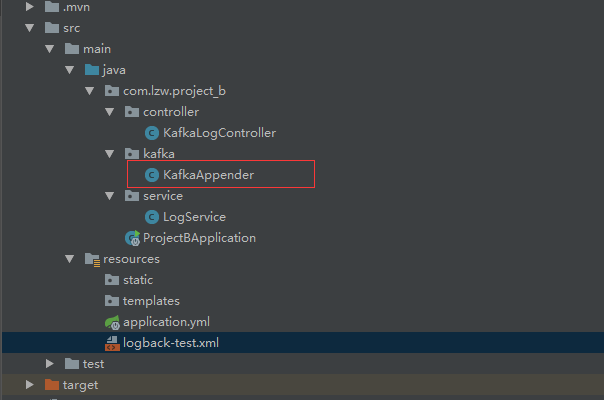
Task: Click the kafka package icon
Action: click(132, 154)
